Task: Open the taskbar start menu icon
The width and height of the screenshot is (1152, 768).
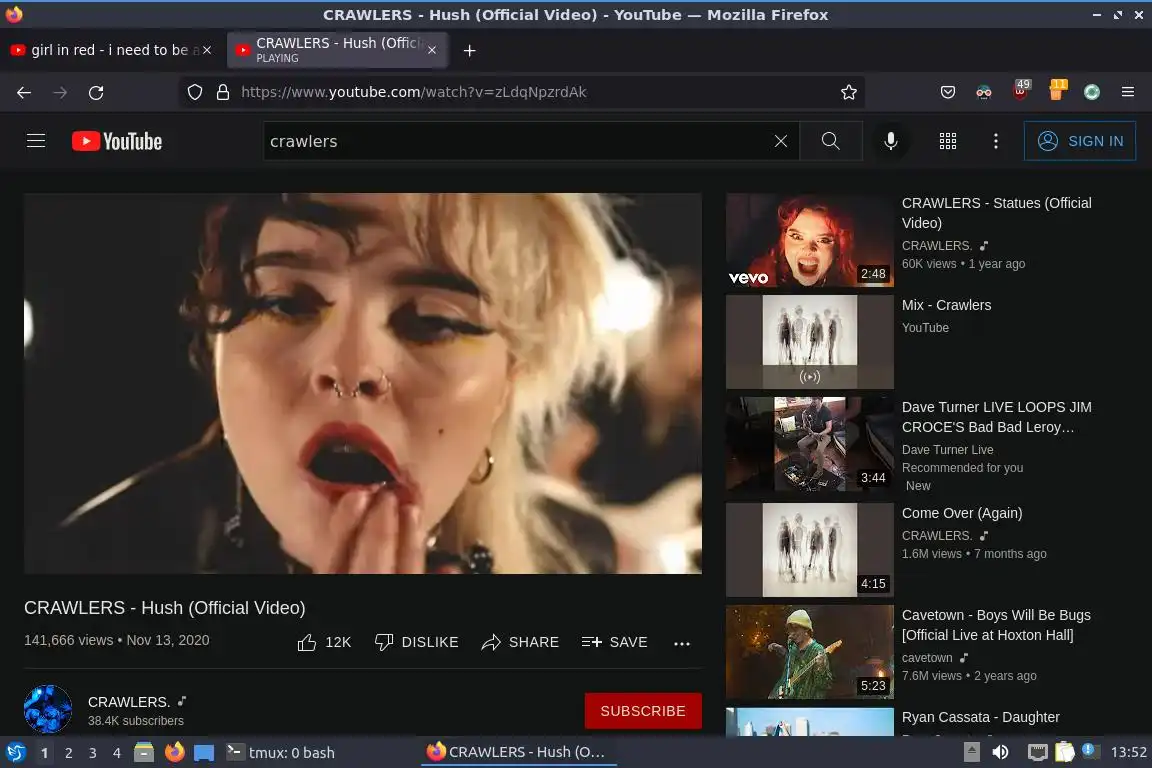Action: coord(15,753)
